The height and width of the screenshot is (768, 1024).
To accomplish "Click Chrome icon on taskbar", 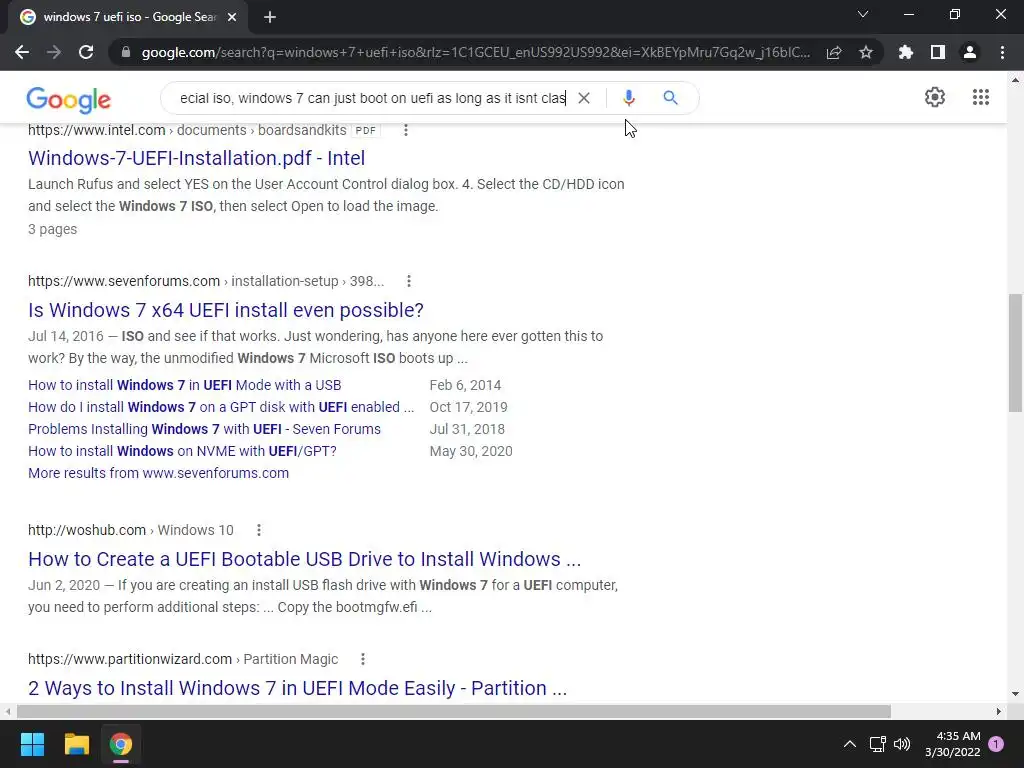I will click(121, 744).
